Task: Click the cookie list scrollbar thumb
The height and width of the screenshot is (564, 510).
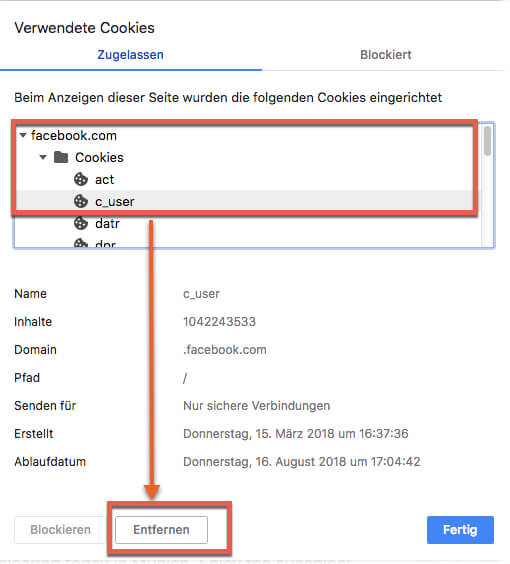Action: tap(487, 141)
